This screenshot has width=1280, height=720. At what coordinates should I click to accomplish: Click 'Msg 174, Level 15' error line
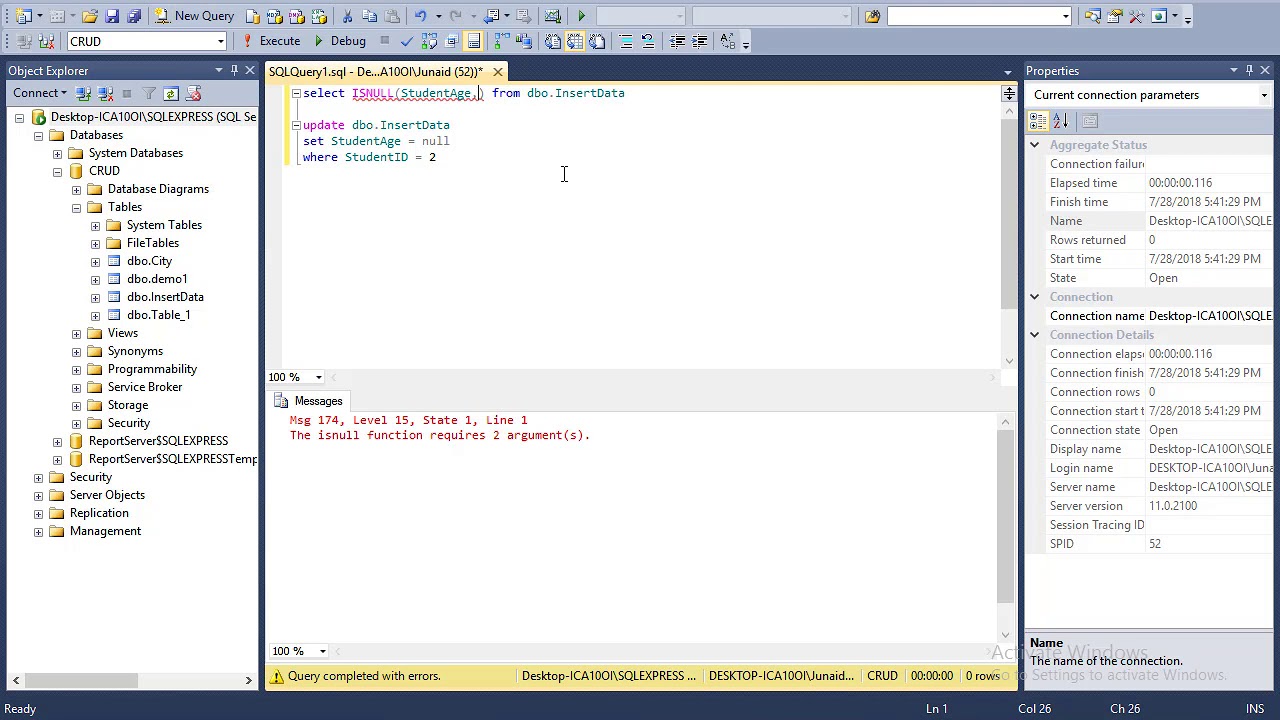click(x=408, y=420)
